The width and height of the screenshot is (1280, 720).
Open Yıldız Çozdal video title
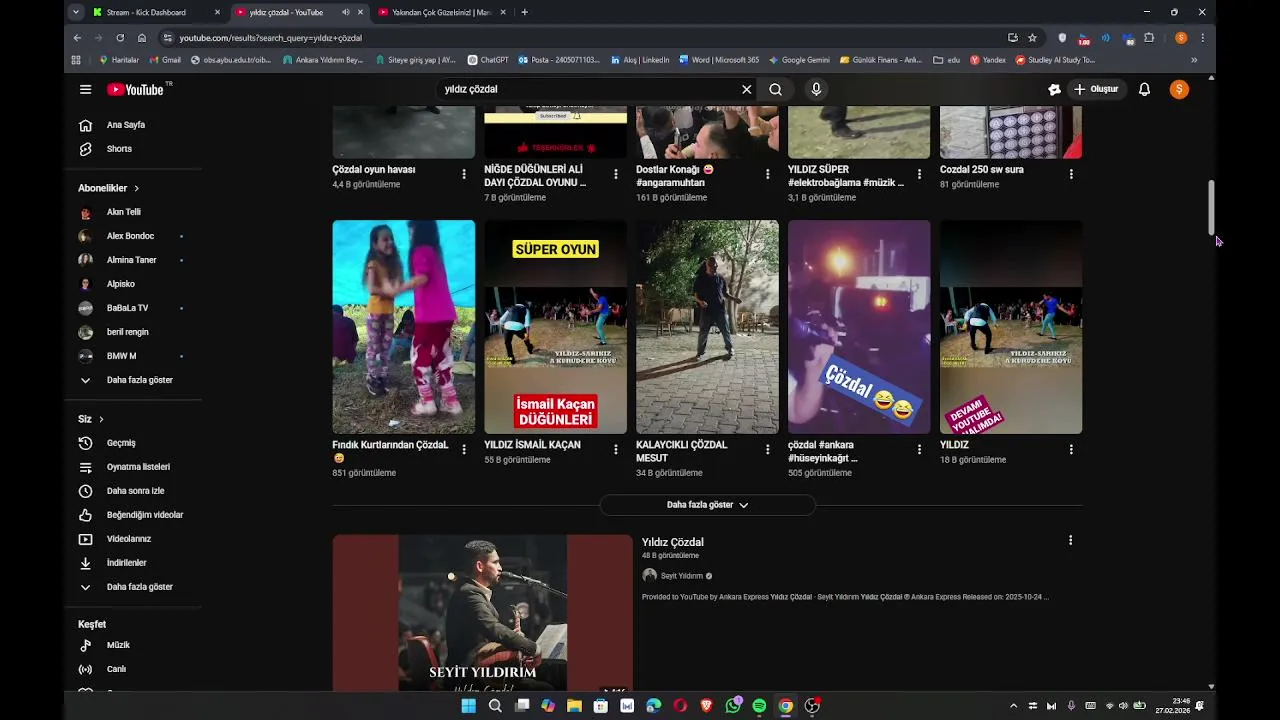coord(672,542)
